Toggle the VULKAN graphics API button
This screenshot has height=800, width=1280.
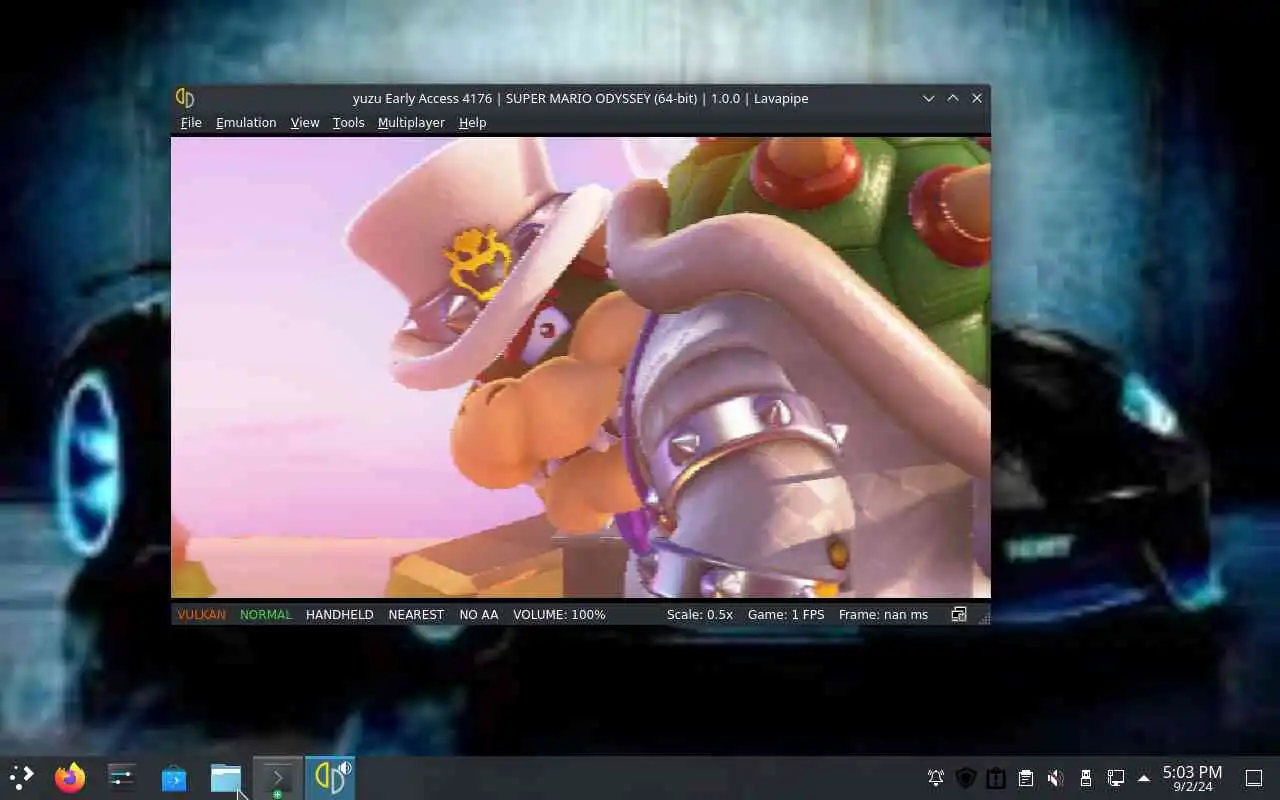coord(201,614)
